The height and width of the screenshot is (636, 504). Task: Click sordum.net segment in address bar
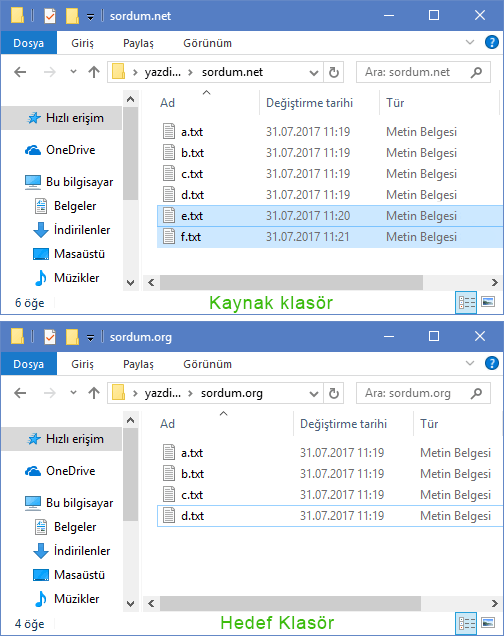(x=232, y=72)
